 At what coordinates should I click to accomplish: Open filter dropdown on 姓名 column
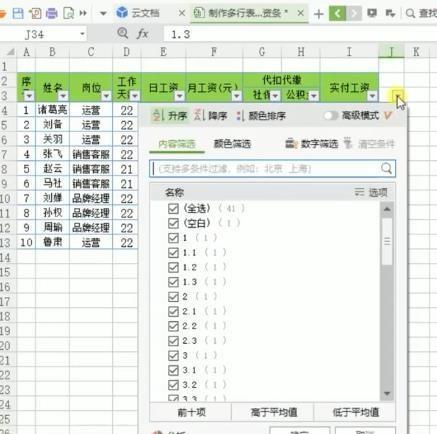(x=63, y=96)
